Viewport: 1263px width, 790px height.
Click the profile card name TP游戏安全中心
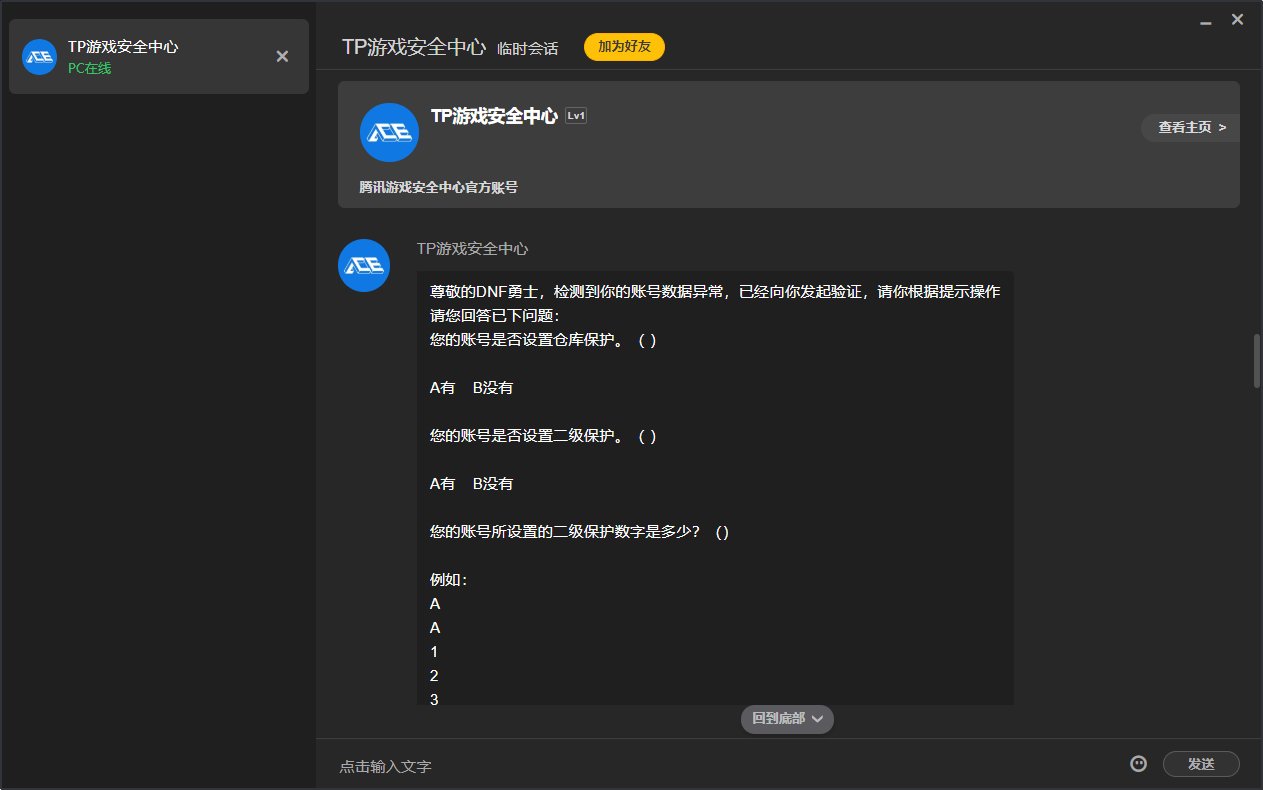click(x=494, y=116)
